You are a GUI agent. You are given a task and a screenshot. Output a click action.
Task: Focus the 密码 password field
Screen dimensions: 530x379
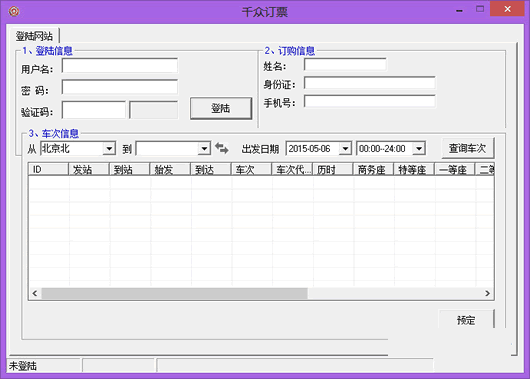pyautogui.click(x=120, y=87)
